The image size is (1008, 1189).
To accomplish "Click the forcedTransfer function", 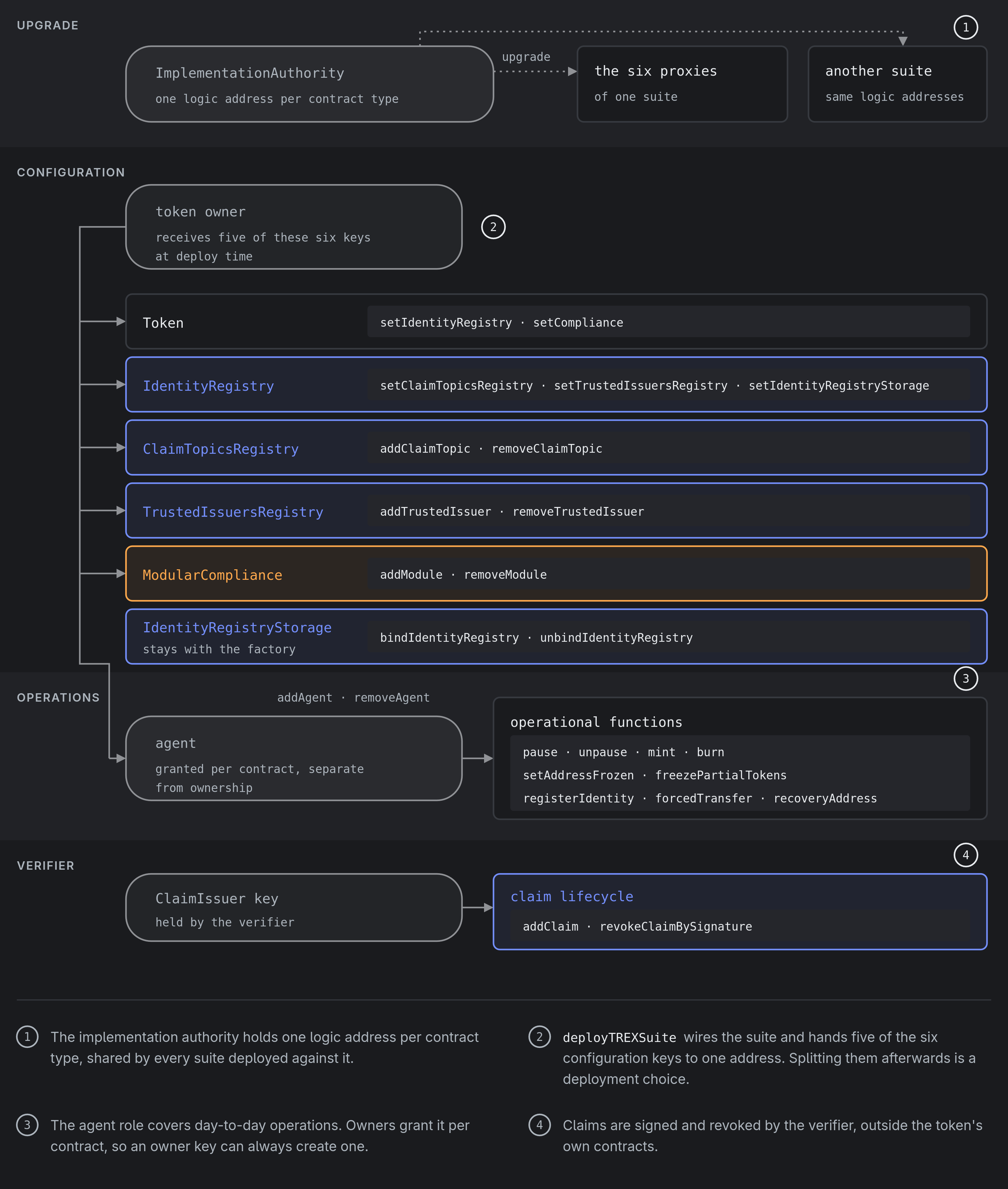I will pyautogui.click(x=703, y=798).
